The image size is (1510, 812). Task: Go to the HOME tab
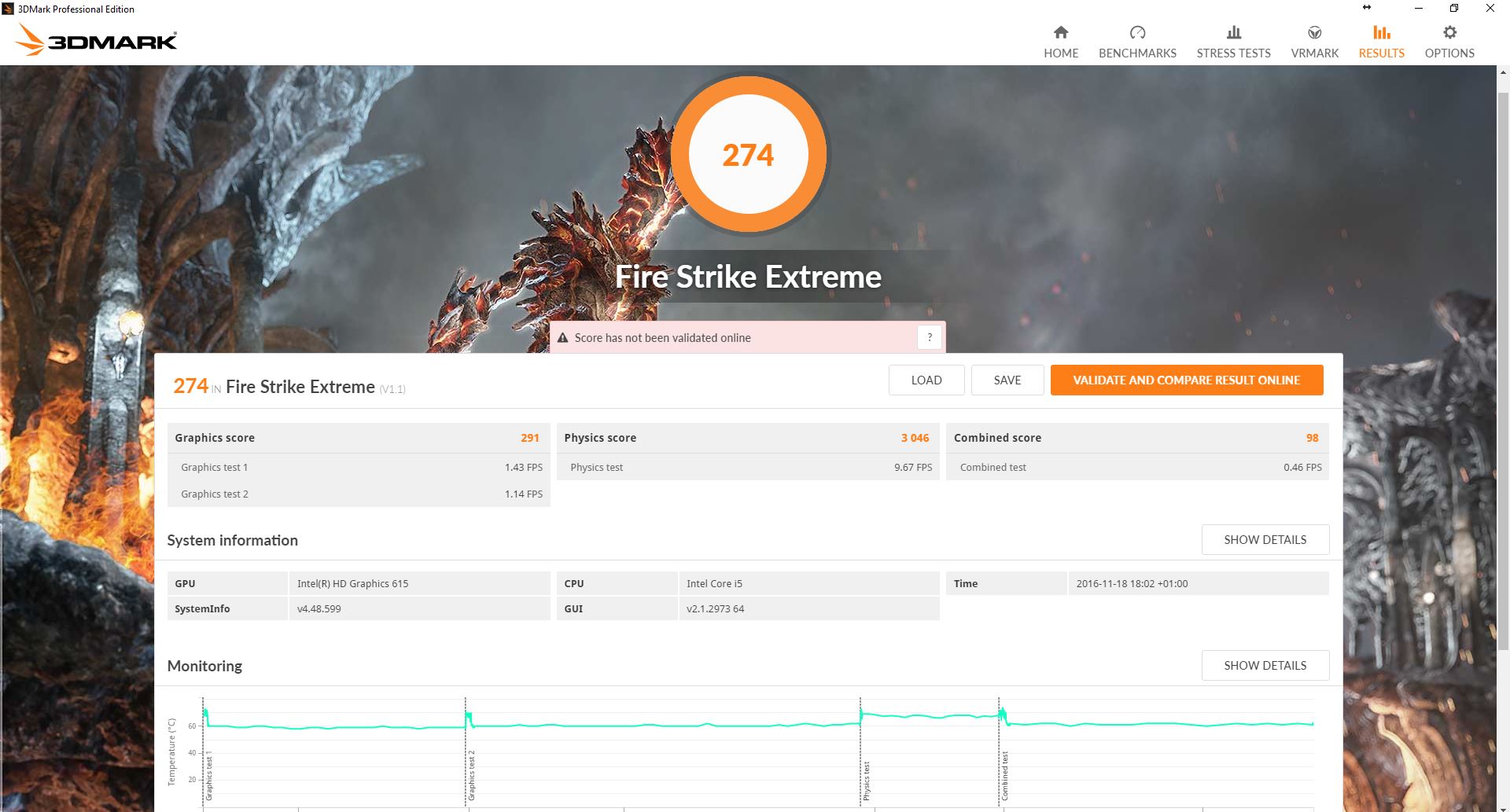point(1061,42)
